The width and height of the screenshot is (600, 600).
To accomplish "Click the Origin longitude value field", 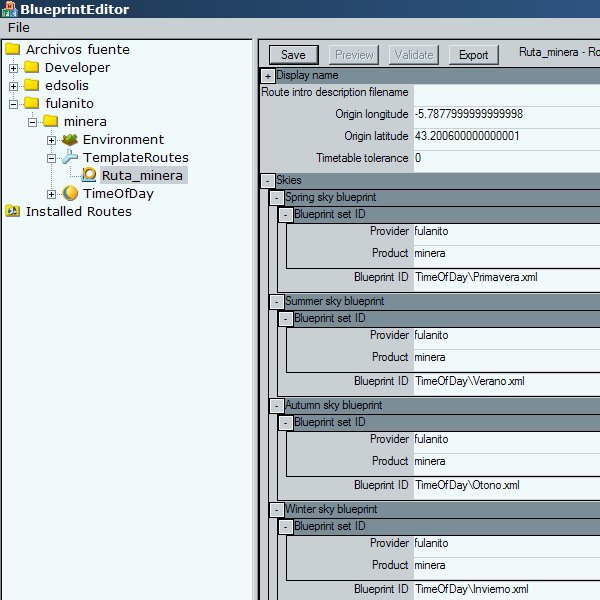I will tap(505, 114).
